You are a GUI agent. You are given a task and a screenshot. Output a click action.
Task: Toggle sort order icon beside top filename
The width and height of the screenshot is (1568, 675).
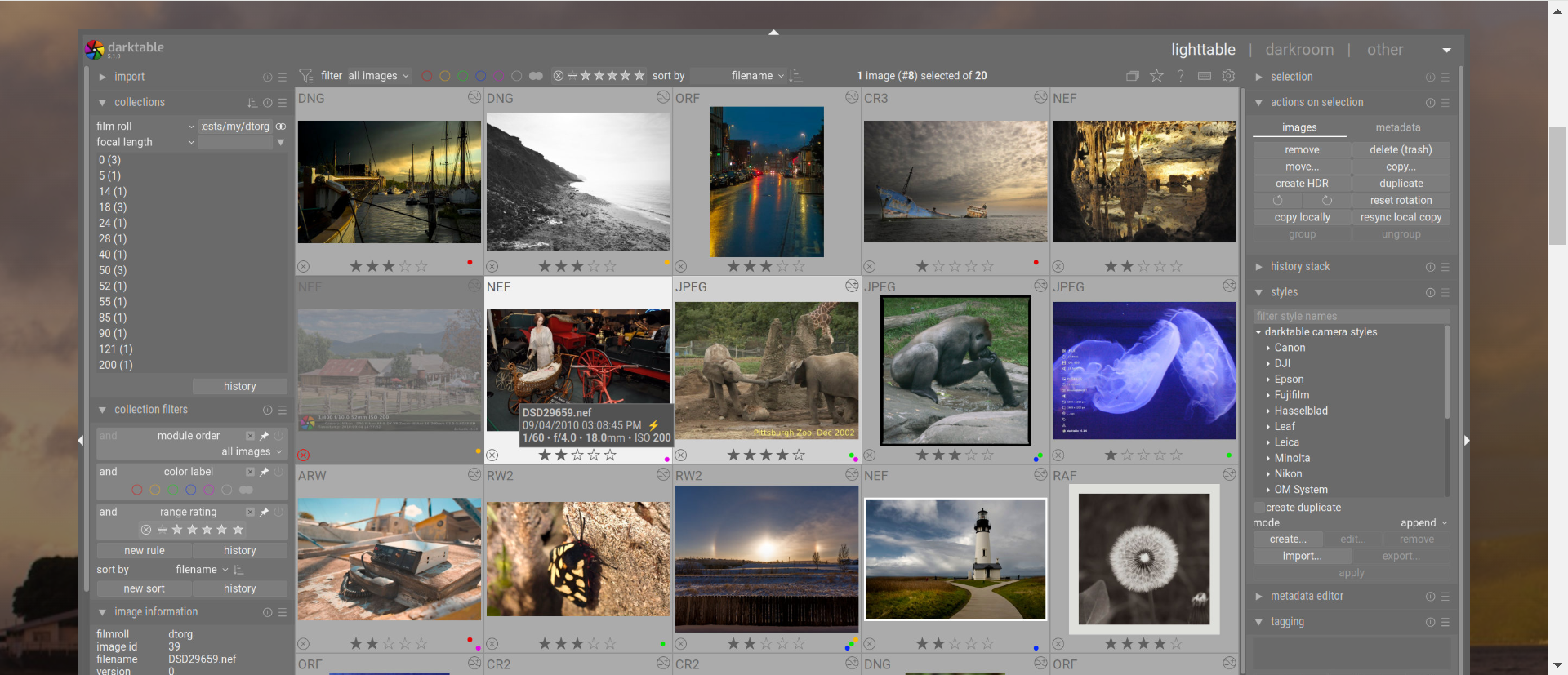point(796,76)
